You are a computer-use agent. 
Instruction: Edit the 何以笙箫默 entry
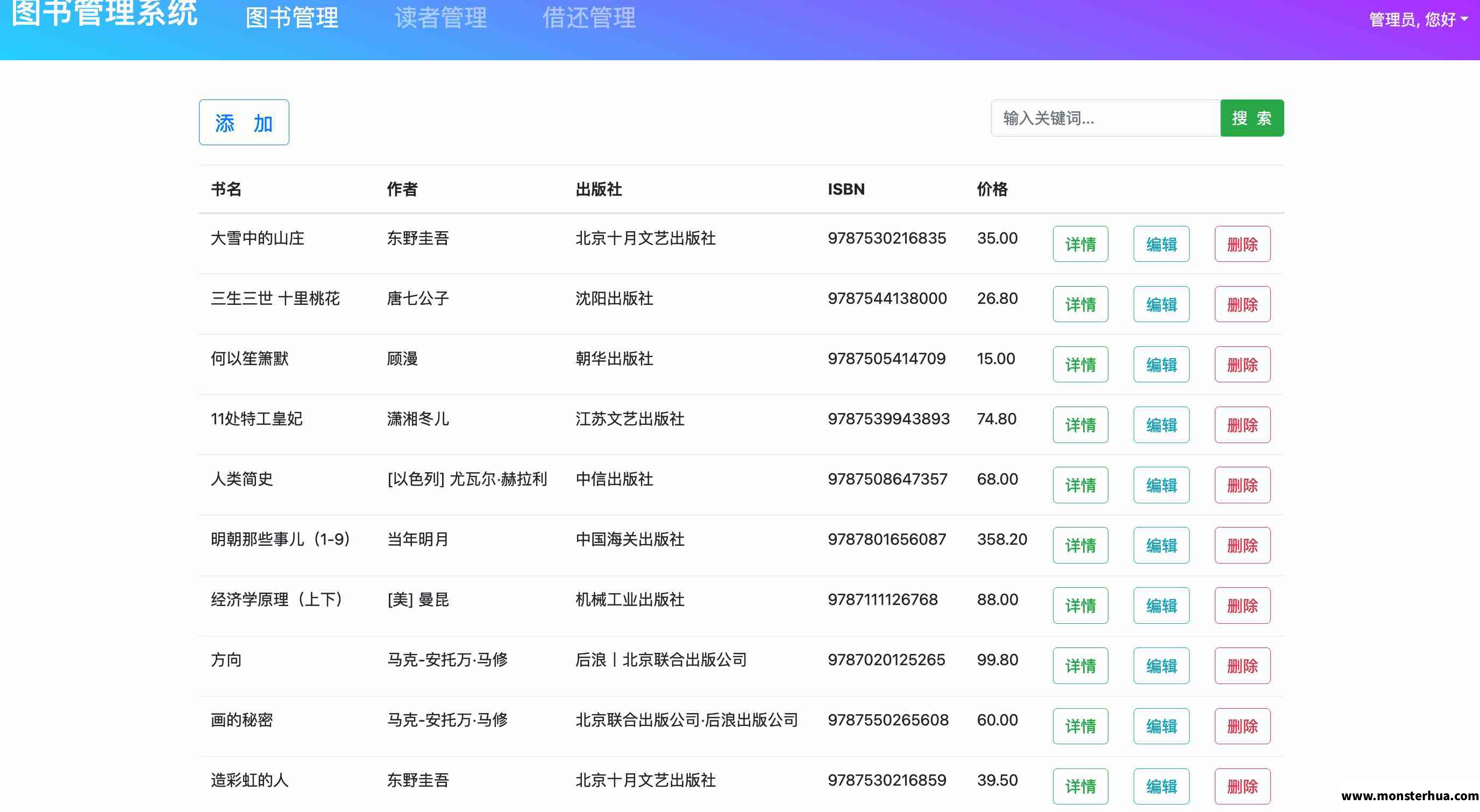(1162, 365)
